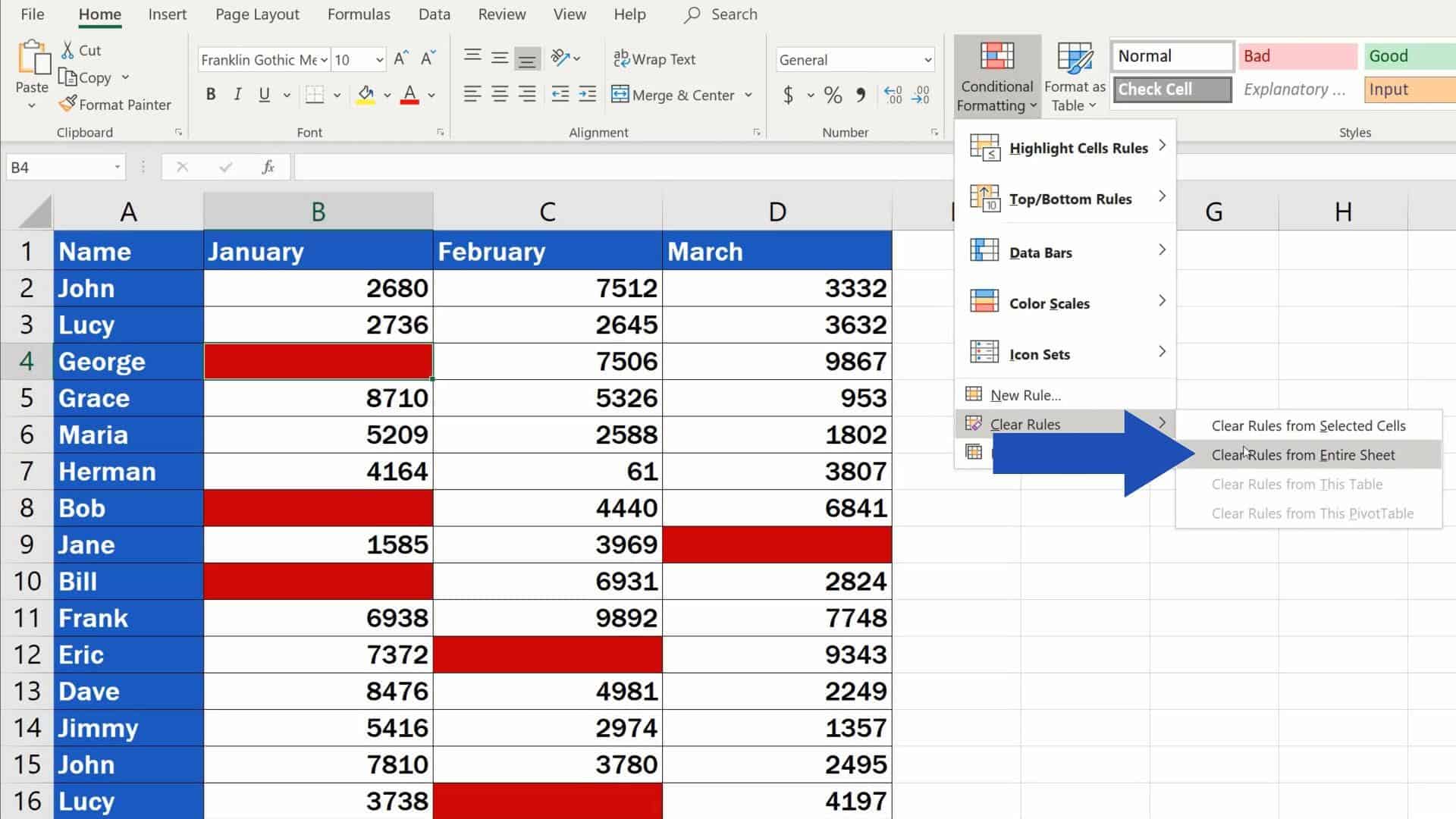The width and height of the screenshot is (1456, 819).
Task: Click font color swatch indicator
Action: pos(409,101)
